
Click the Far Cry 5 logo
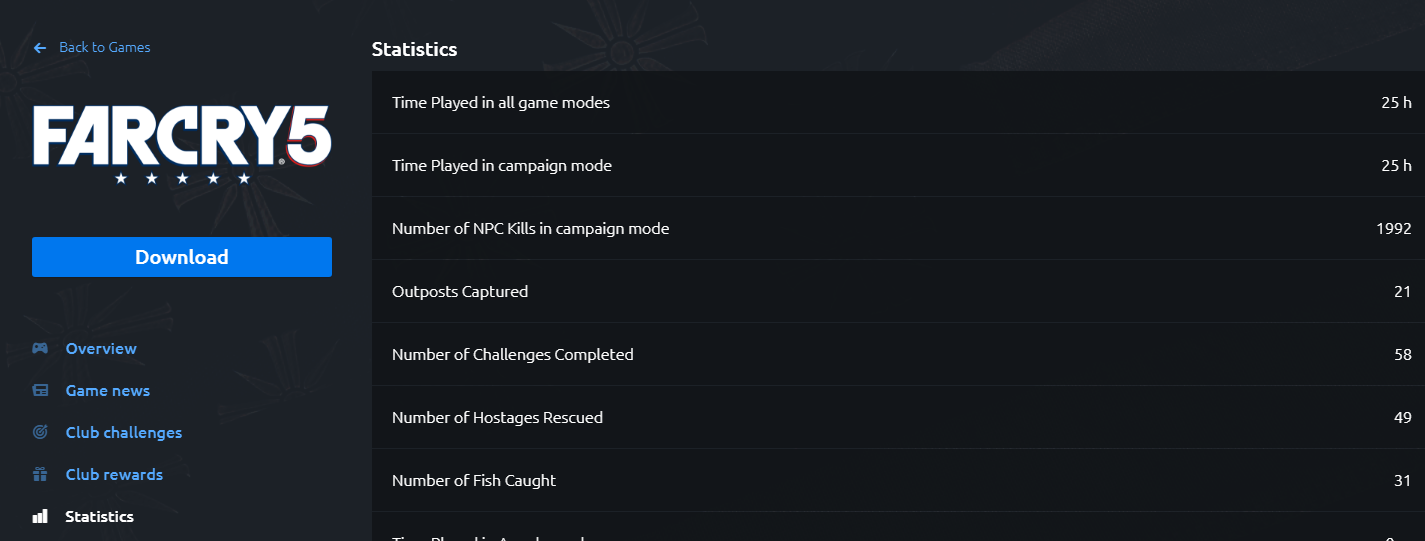click(182, 144)
